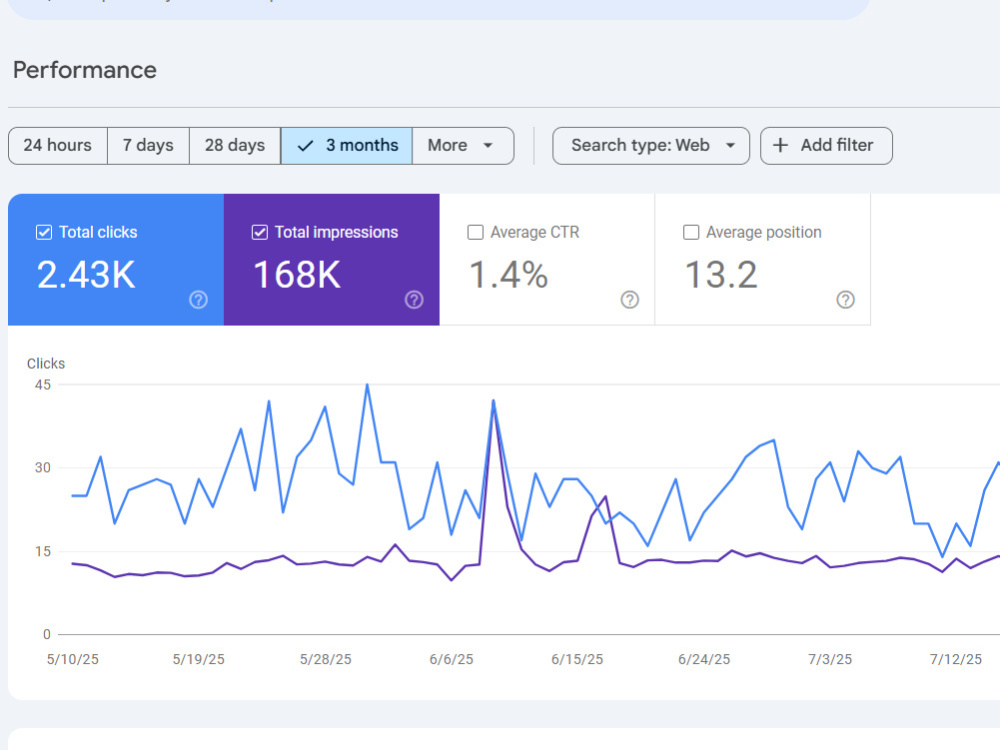Select the 24 hours date range
Viewport: 1000px width, 750px height.
coord(57,145)
